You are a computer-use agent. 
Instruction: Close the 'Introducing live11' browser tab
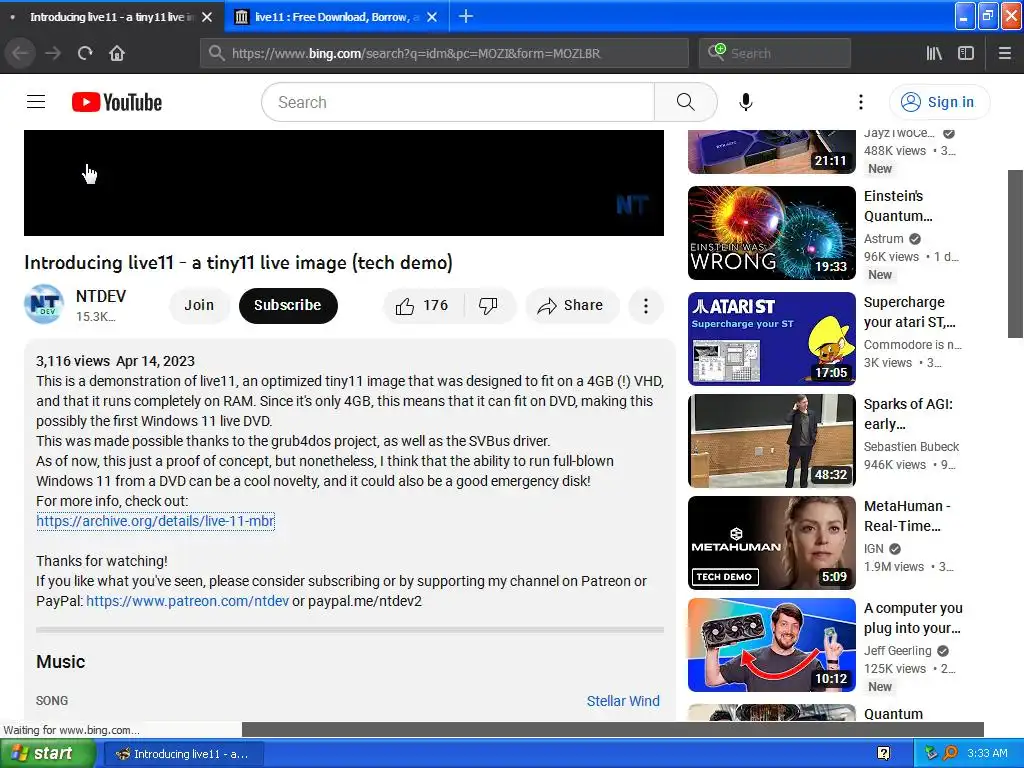point(207,17)
